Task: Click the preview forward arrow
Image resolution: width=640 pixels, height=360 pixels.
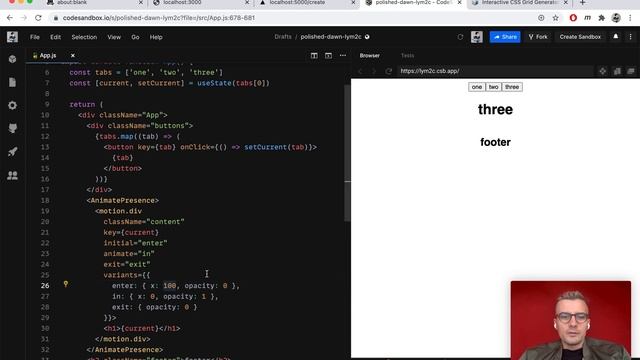Action: tap(374, 71)
